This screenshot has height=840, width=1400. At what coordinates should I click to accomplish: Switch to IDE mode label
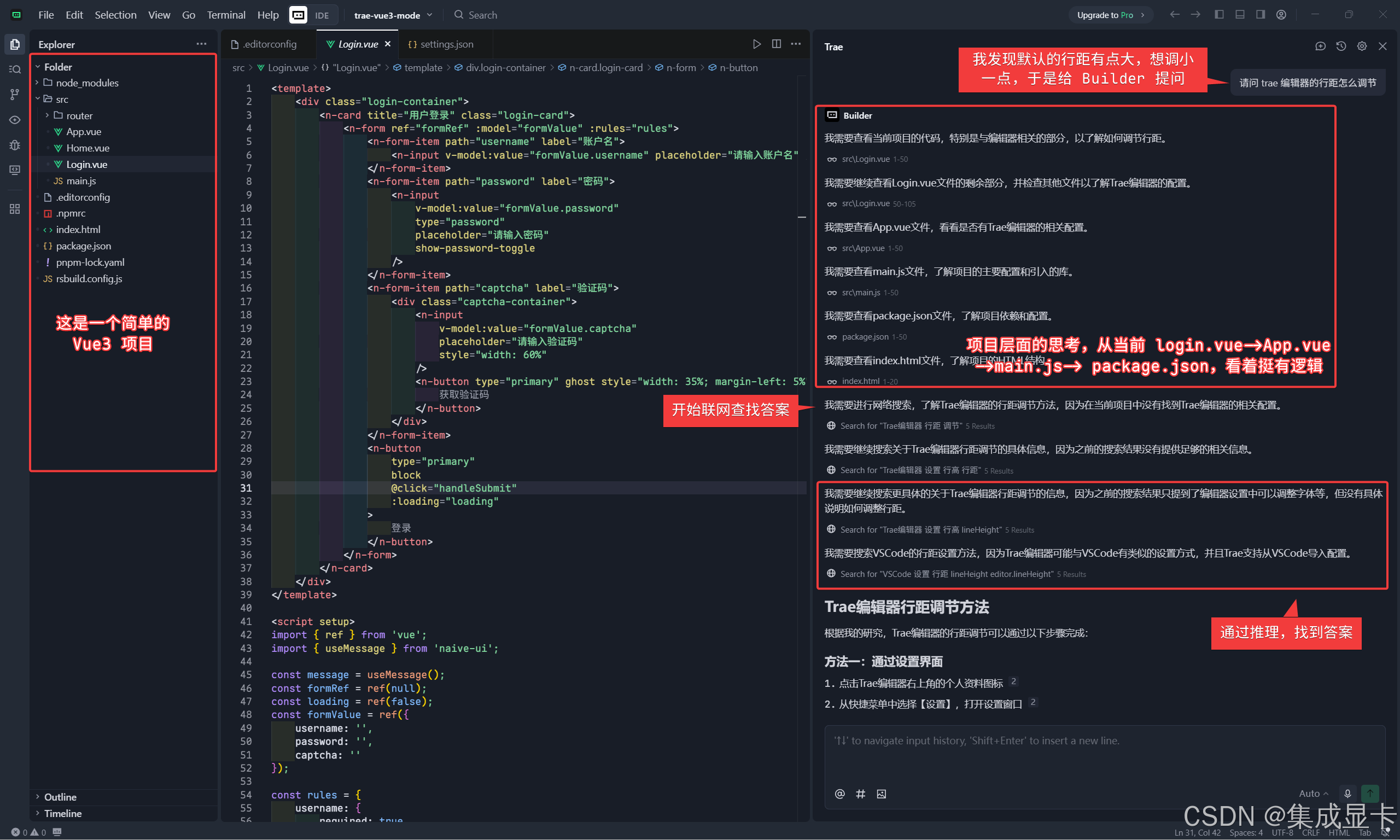[x=322, y=15]
